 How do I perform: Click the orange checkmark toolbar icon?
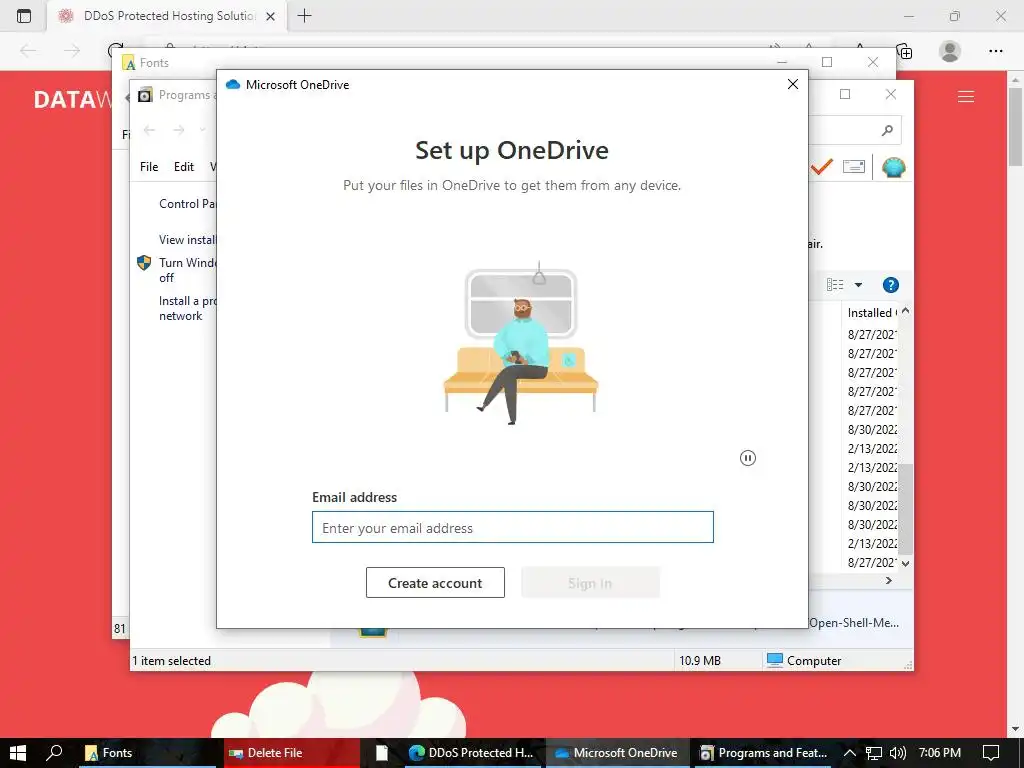[x=822, y=167]
